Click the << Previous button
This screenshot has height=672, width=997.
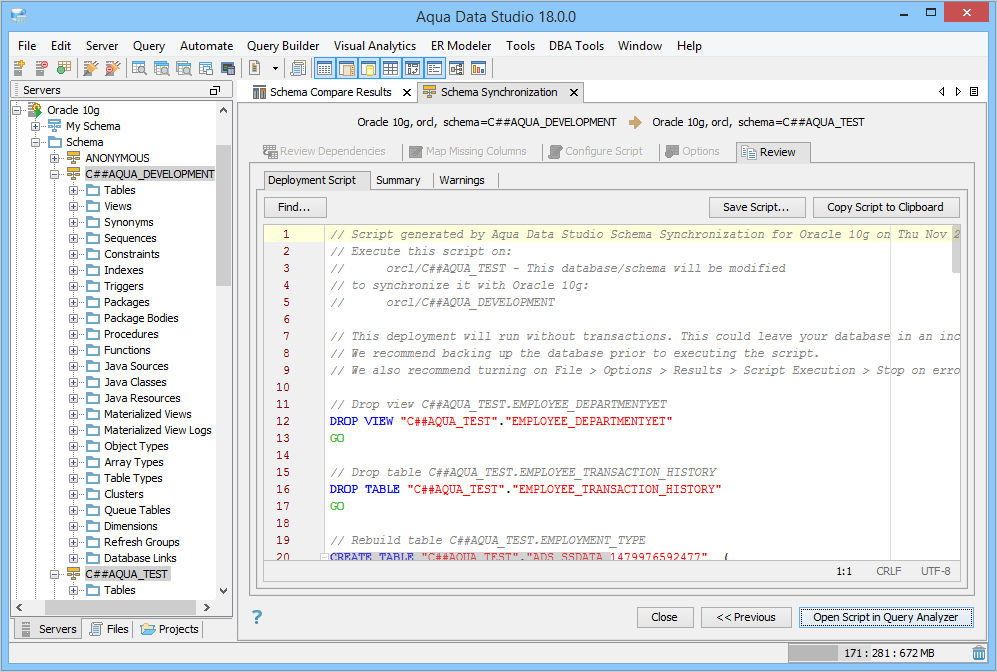click(x=746, y=617)
